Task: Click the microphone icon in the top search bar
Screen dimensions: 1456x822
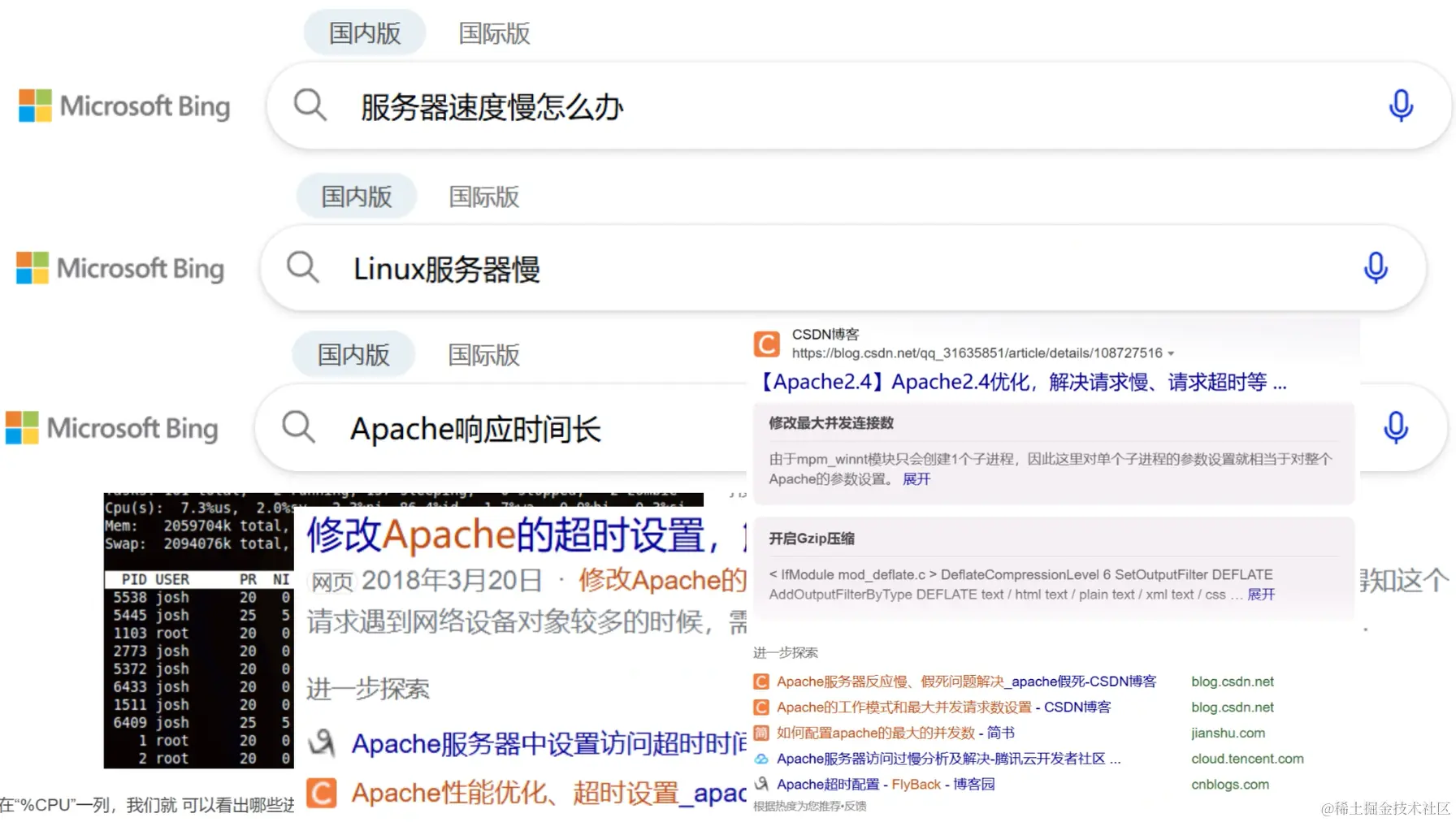Action: pos(1401,105)
